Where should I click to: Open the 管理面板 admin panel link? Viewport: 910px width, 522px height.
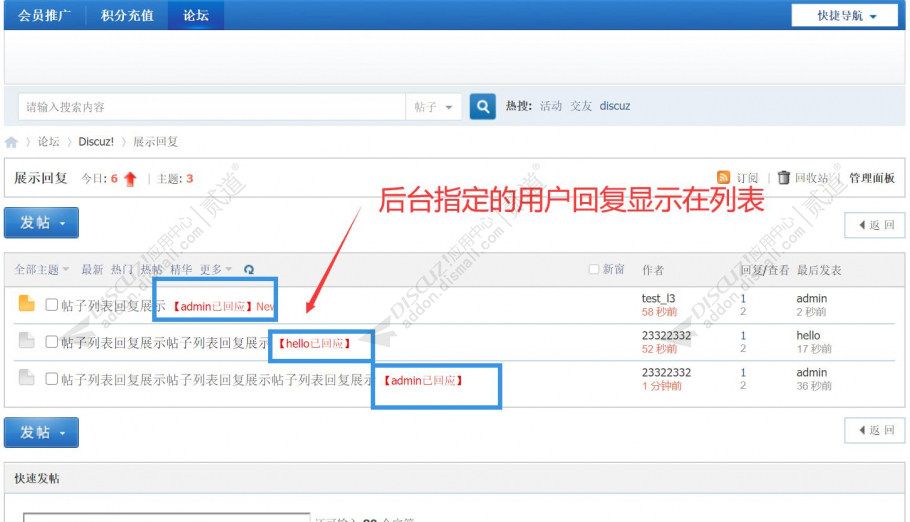coord(872,178)
